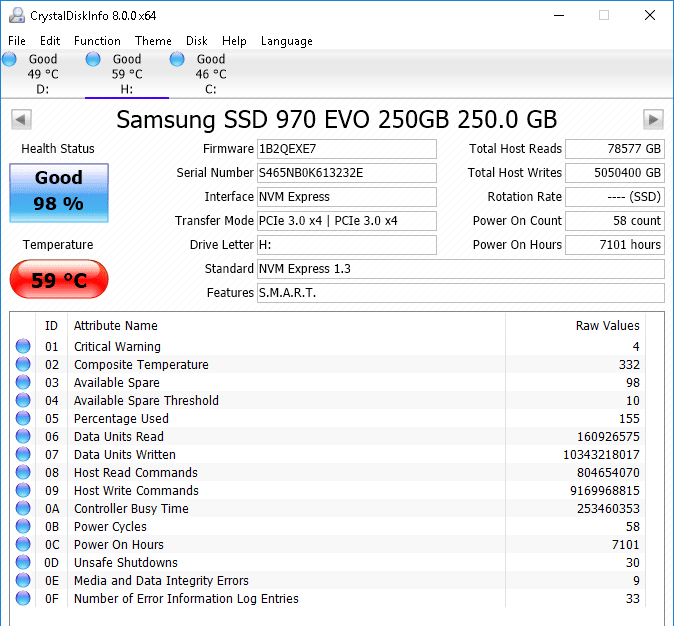Click the status icon for Power On Hours row
Screen dimensions: 674x626
pos(23,544)
